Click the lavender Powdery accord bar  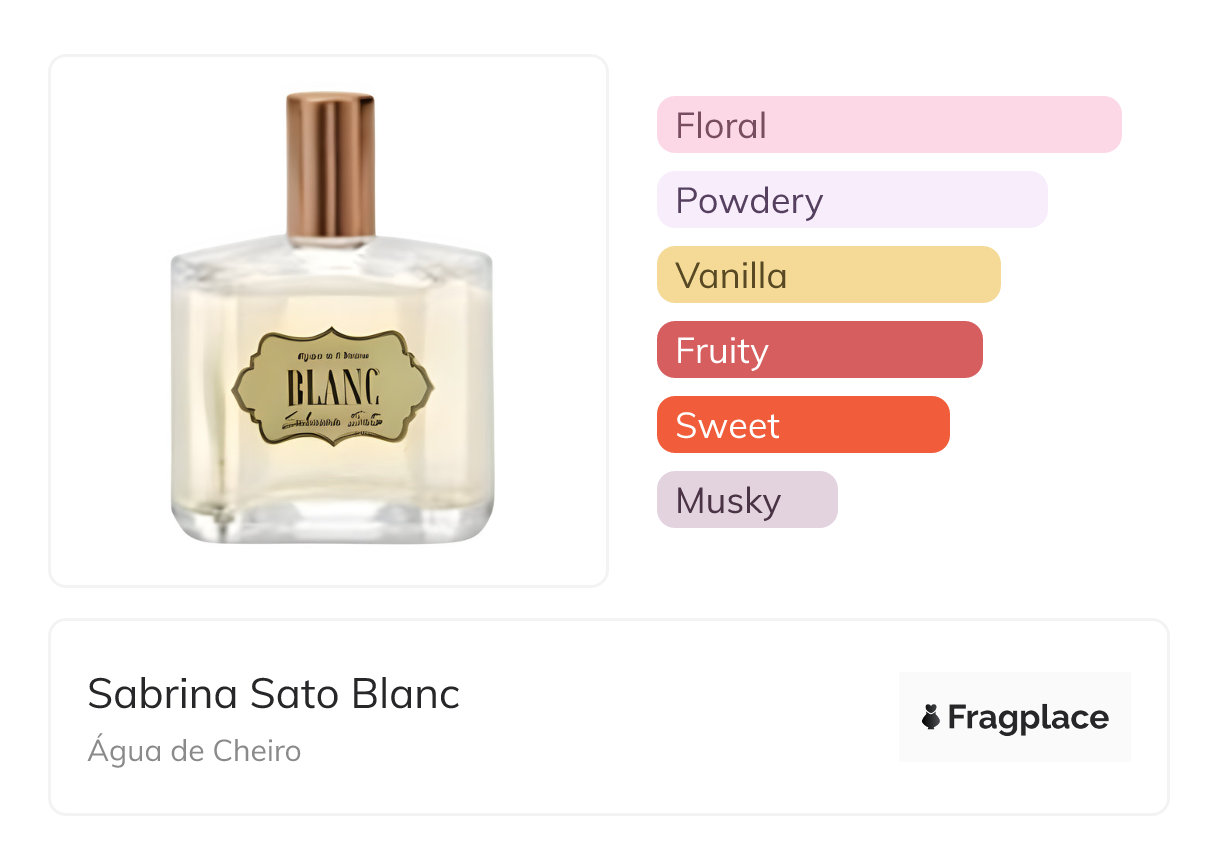(x=851, y=200)
